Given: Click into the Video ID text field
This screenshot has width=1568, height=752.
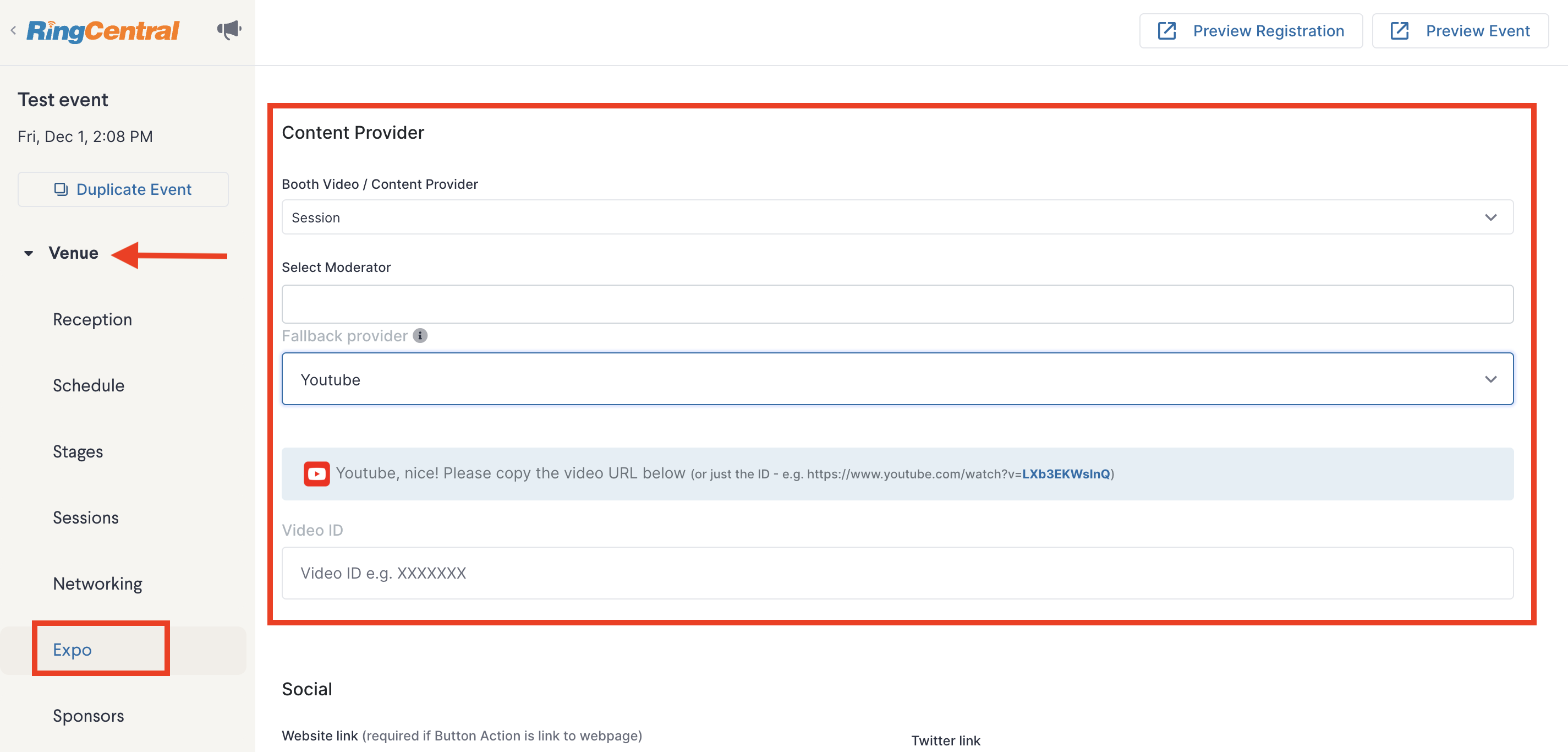Looking at the screenshot, I should (x=897, y=573).
